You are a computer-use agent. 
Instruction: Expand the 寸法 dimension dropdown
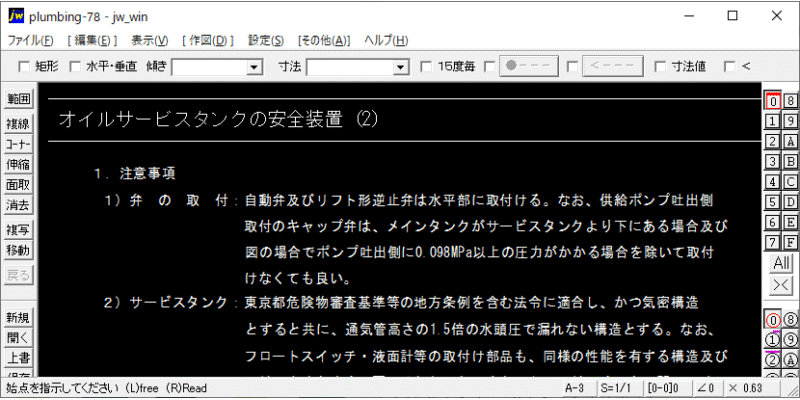coord(401,67)
